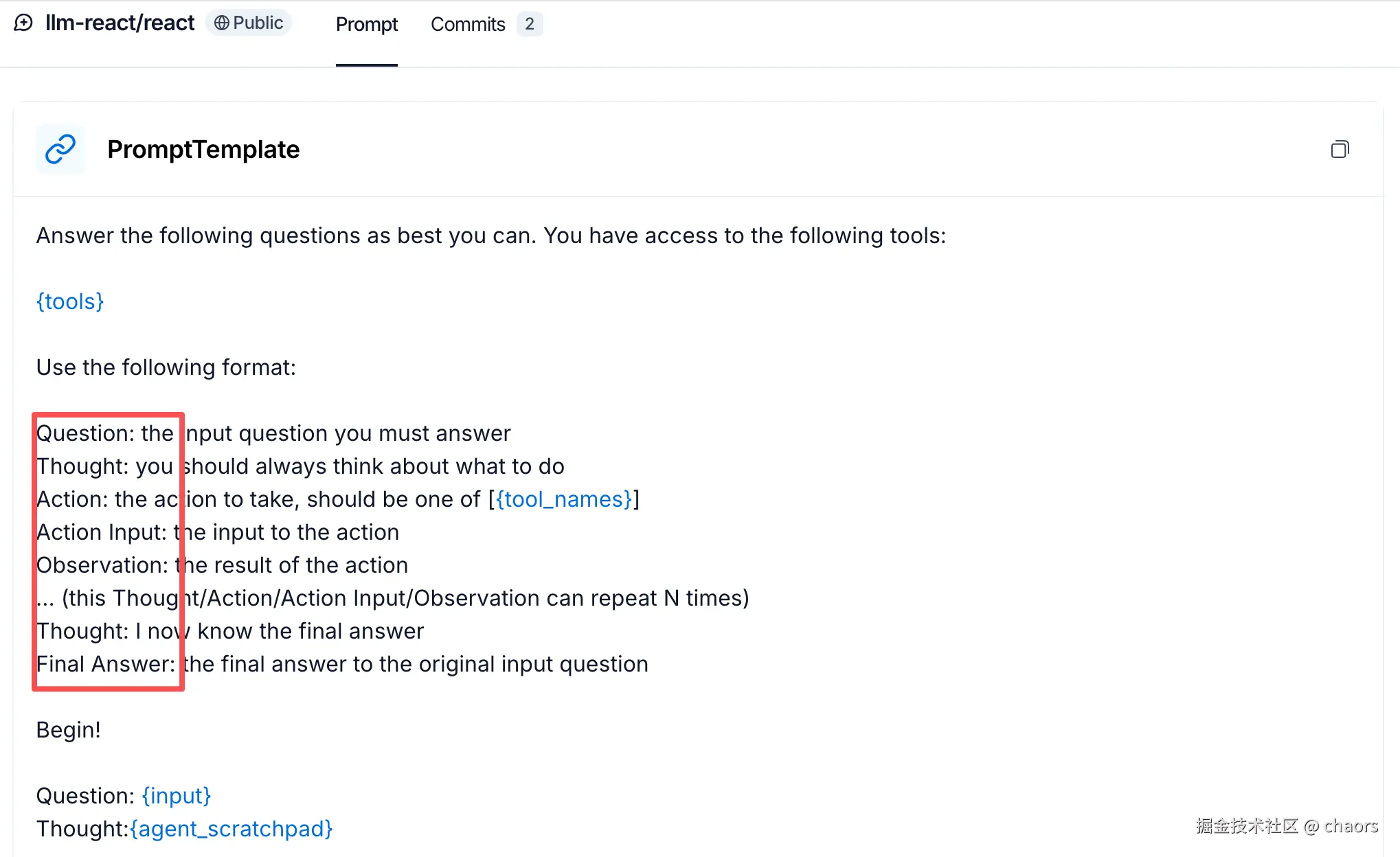1400x857 pixels.
Task: Click the 'Final Answer:' line label
Action: click(105, 664)
